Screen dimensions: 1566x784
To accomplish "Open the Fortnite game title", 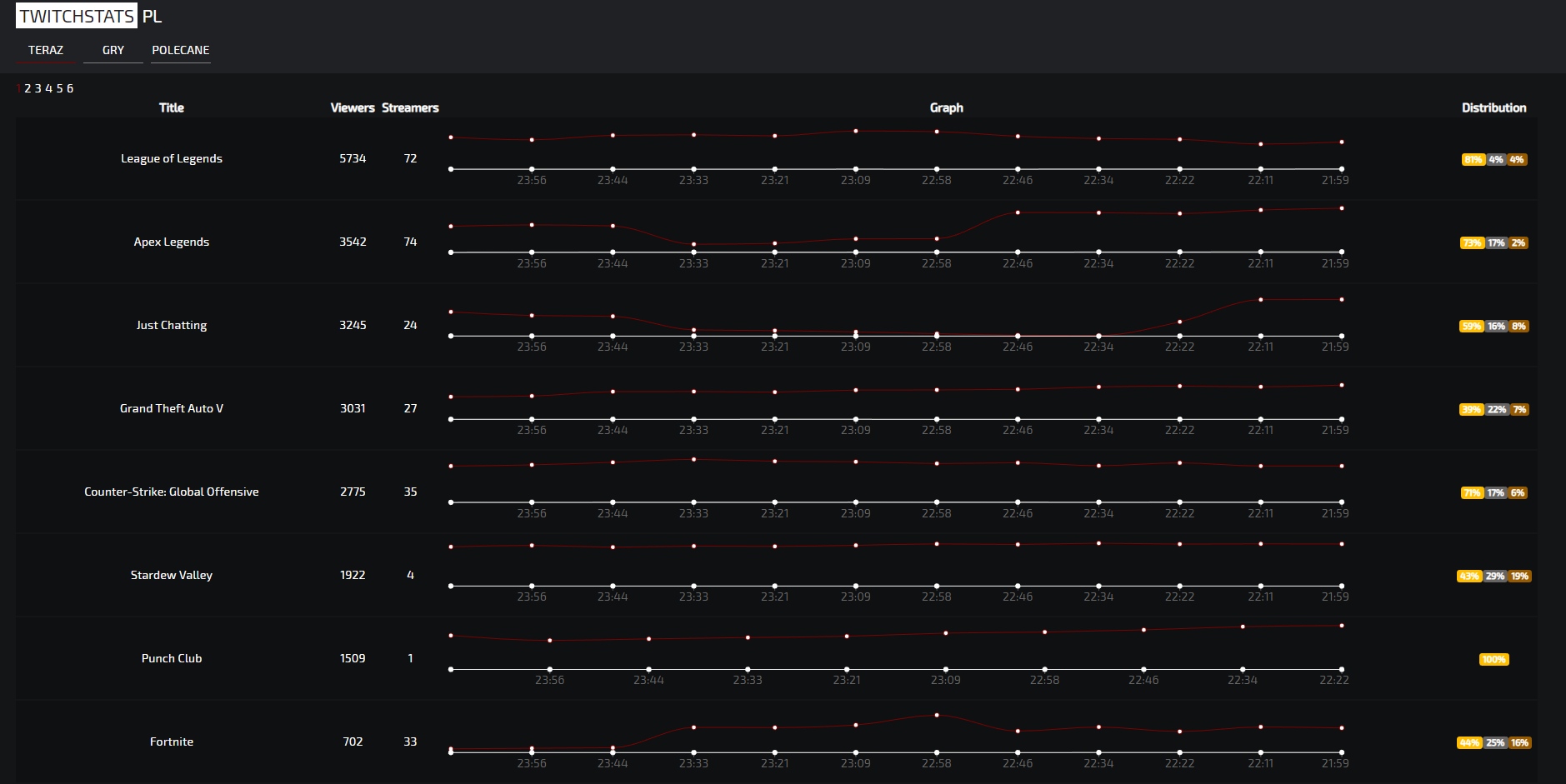I will click(172, 742).
